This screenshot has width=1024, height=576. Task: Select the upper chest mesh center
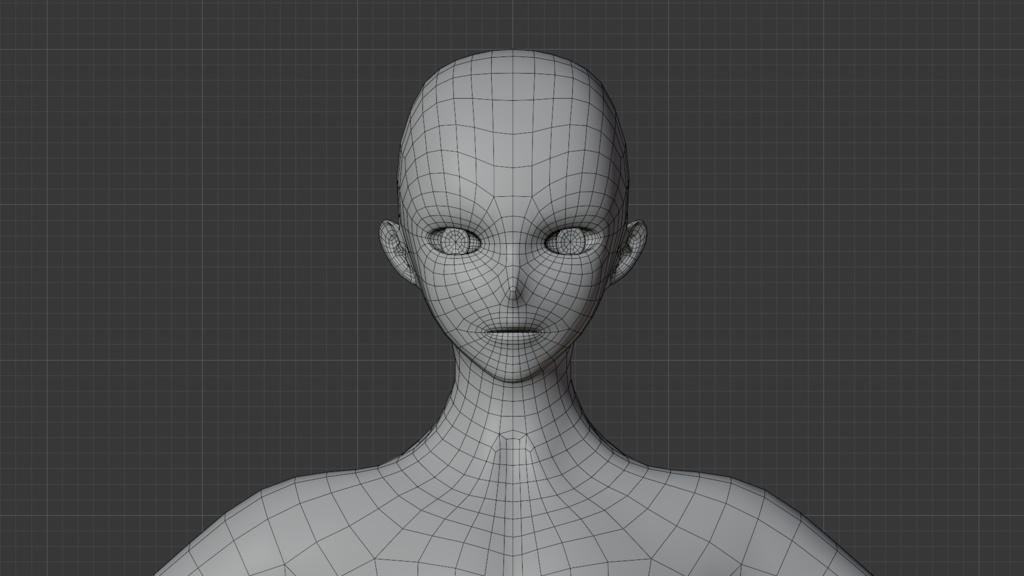tap(514, 522)
